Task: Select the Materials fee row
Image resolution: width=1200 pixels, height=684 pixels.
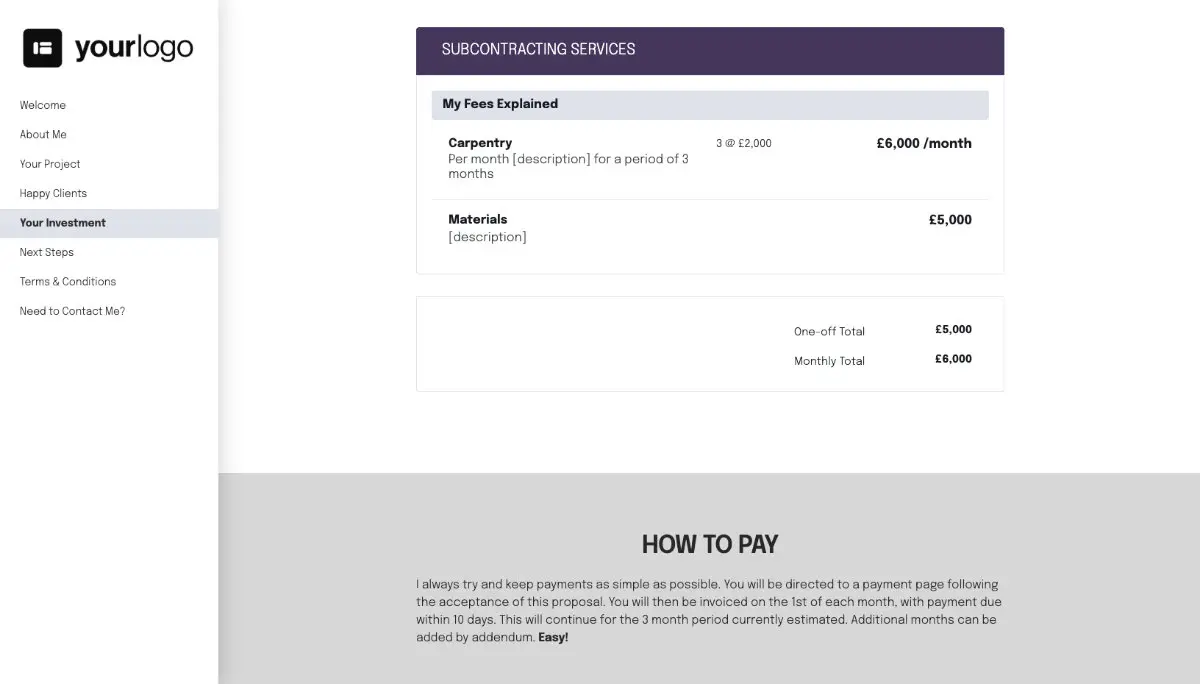Action: tap(477, 219)
